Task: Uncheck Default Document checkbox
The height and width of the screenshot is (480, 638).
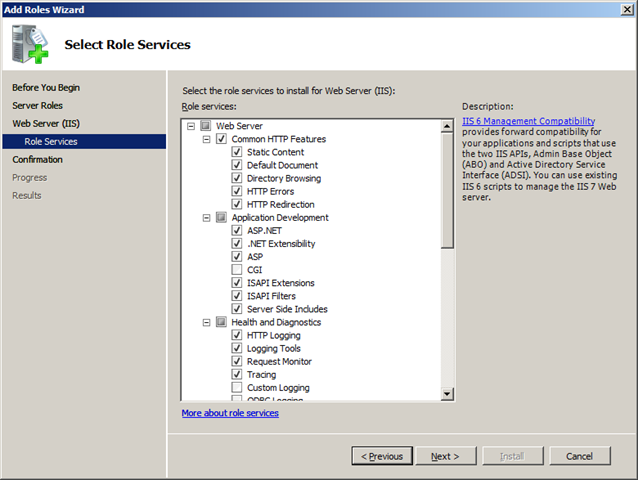Action: (237, 165)
